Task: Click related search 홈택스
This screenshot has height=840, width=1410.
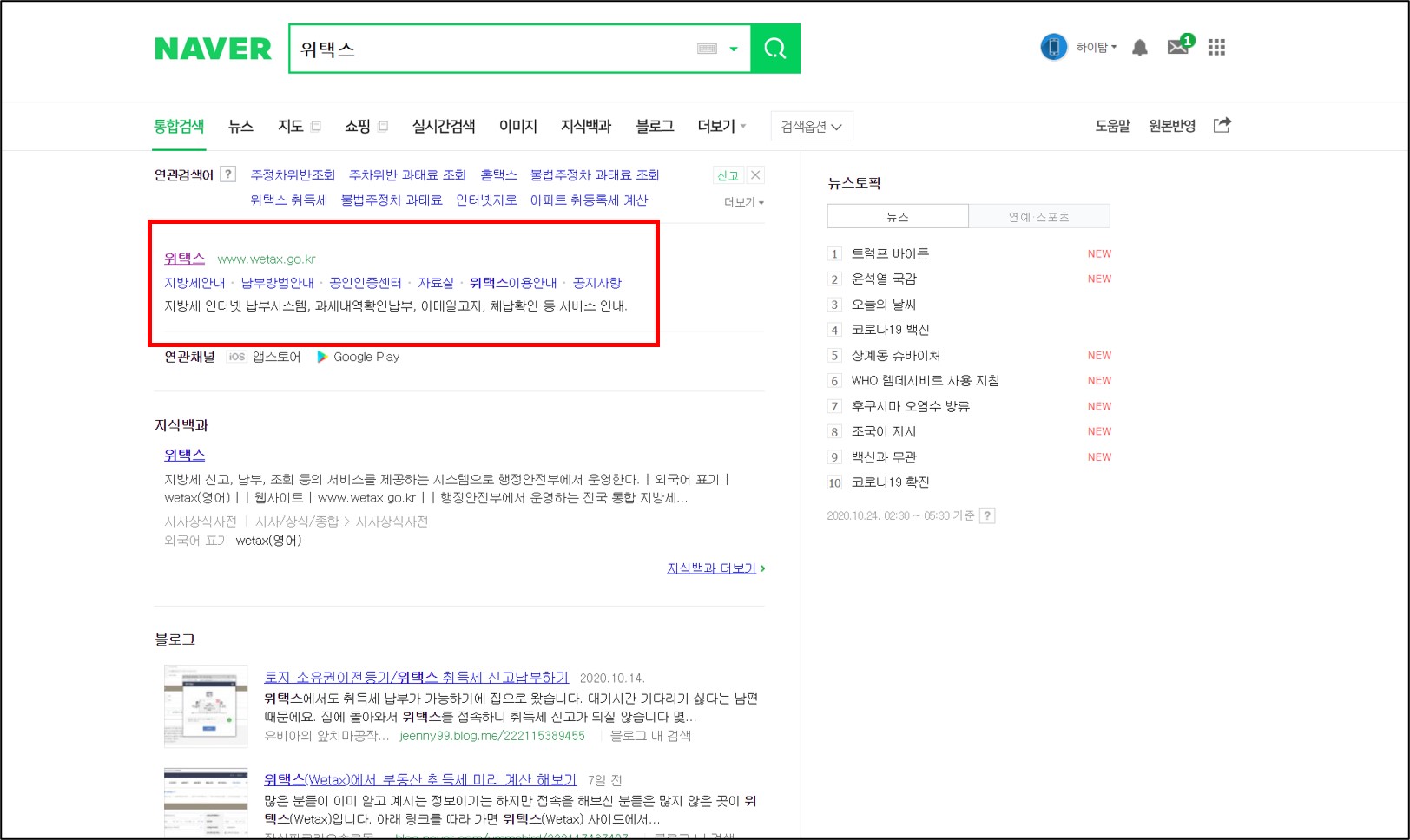Action: click(498, 174)
